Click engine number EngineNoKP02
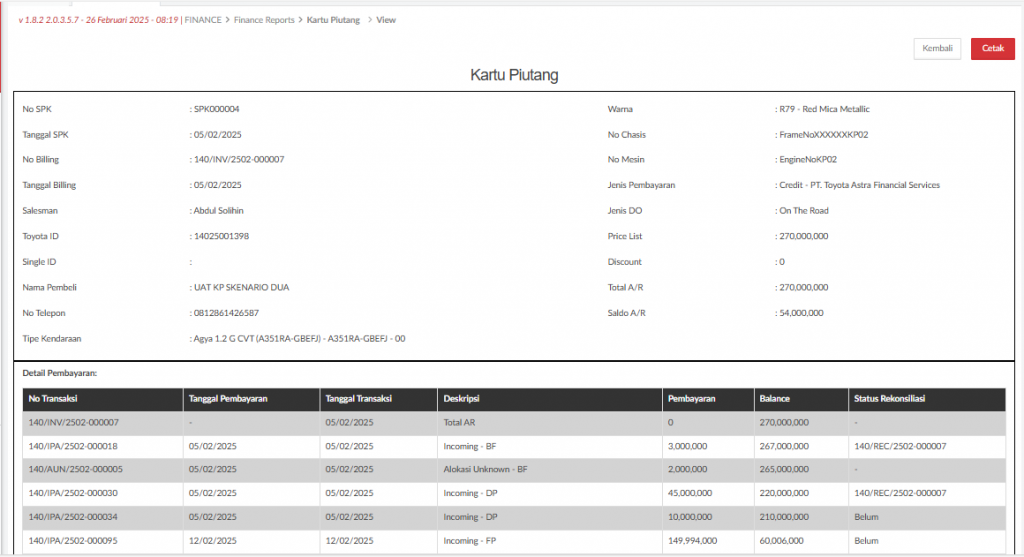This screenshot has width=1024, height=557. tap(808, 159)
